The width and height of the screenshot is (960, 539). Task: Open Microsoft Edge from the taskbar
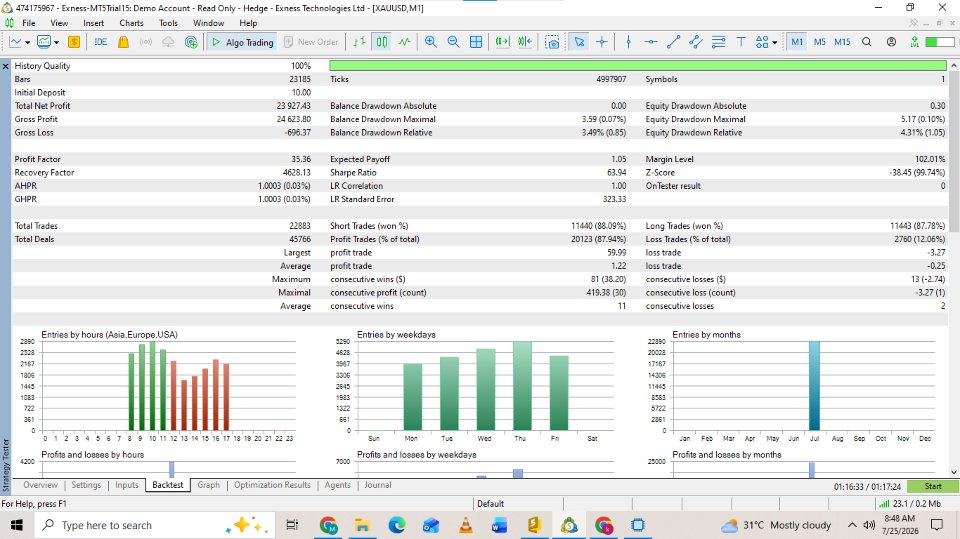click(x=397, y=525)
